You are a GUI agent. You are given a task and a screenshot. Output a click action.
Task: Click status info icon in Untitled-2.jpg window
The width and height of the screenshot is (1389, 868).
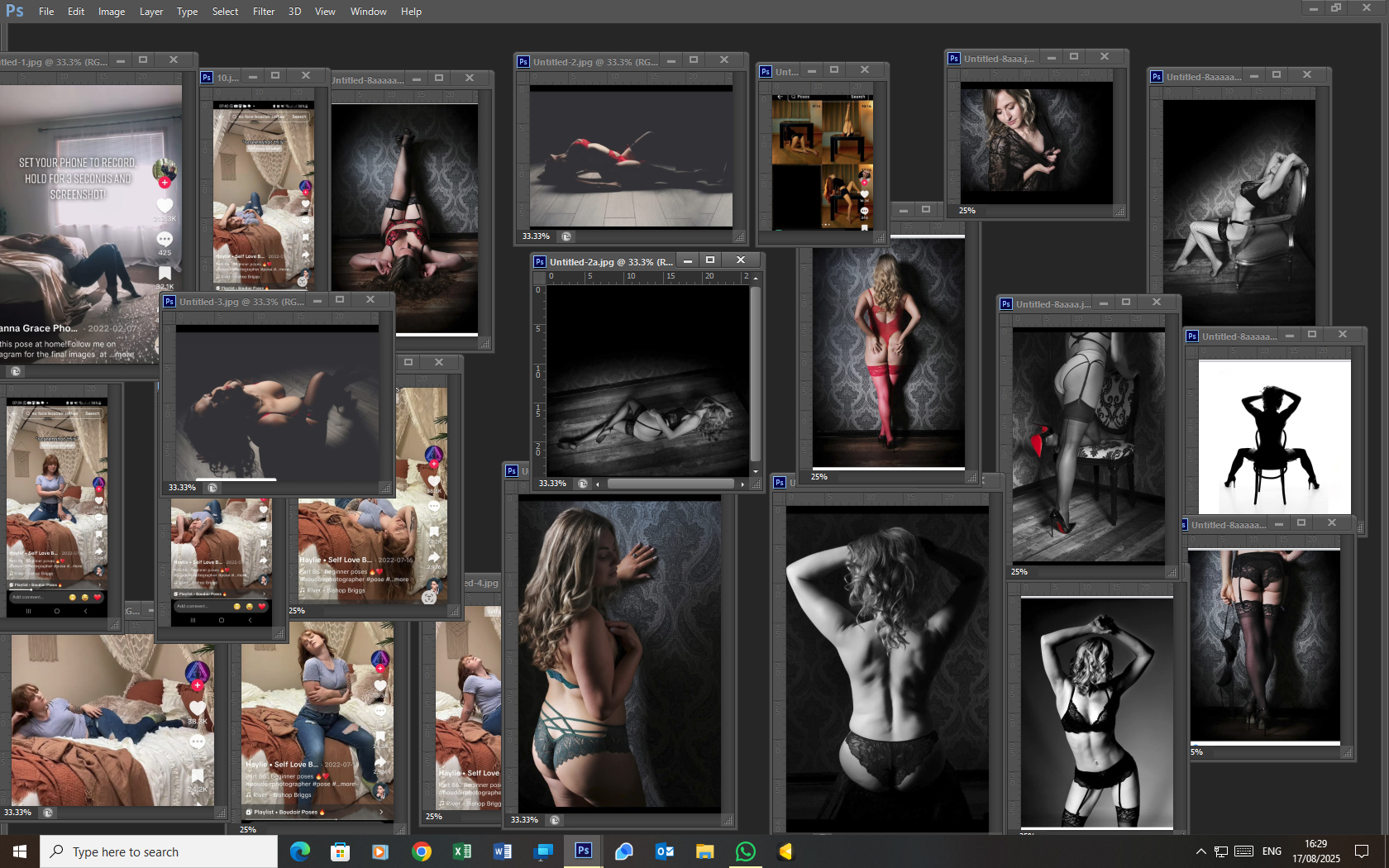[566, 236]
